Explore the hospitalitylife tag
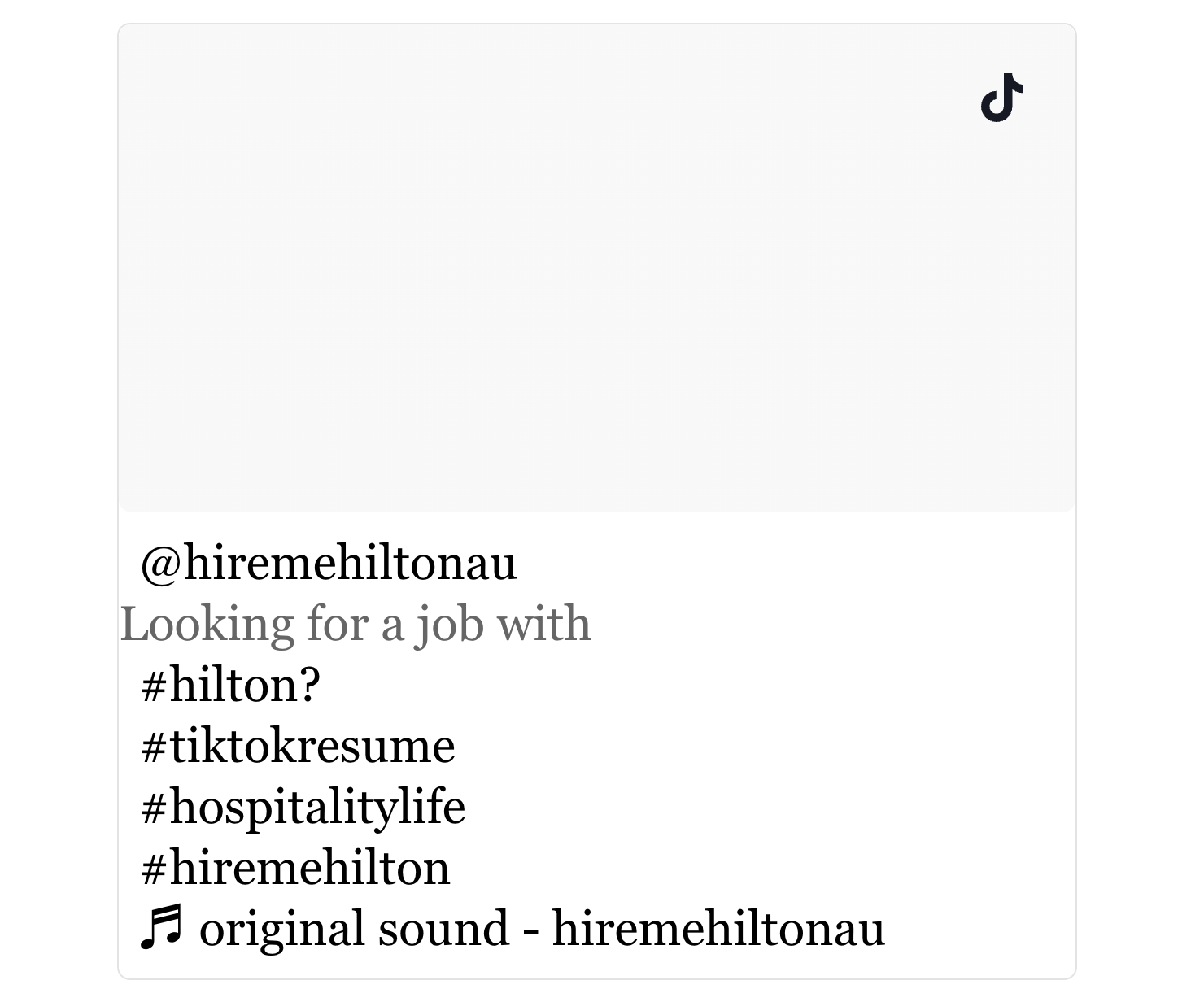 tap(303, 807)
